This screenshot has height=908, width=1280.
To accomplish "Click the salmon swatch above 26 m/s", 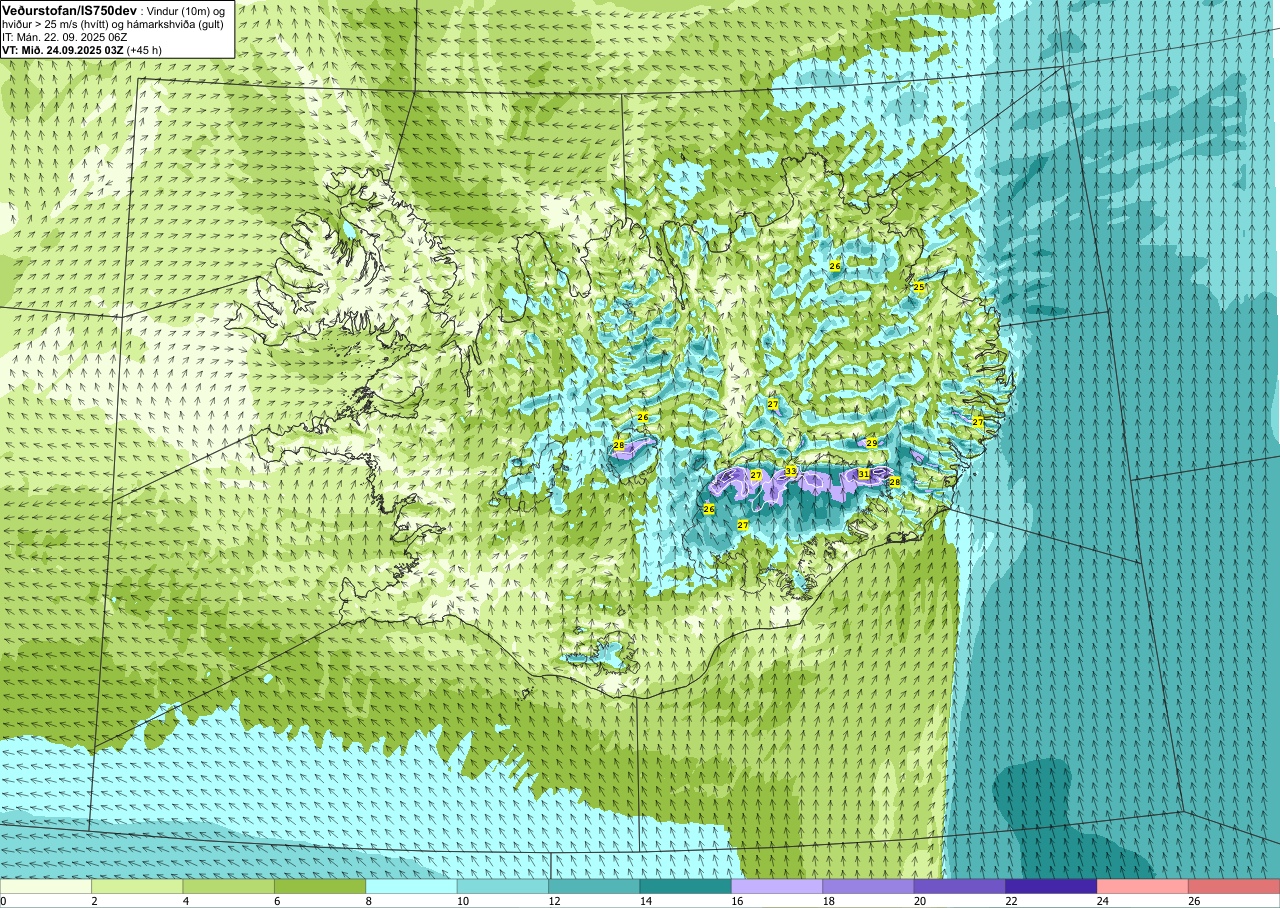I will (x=1234, y=887).
